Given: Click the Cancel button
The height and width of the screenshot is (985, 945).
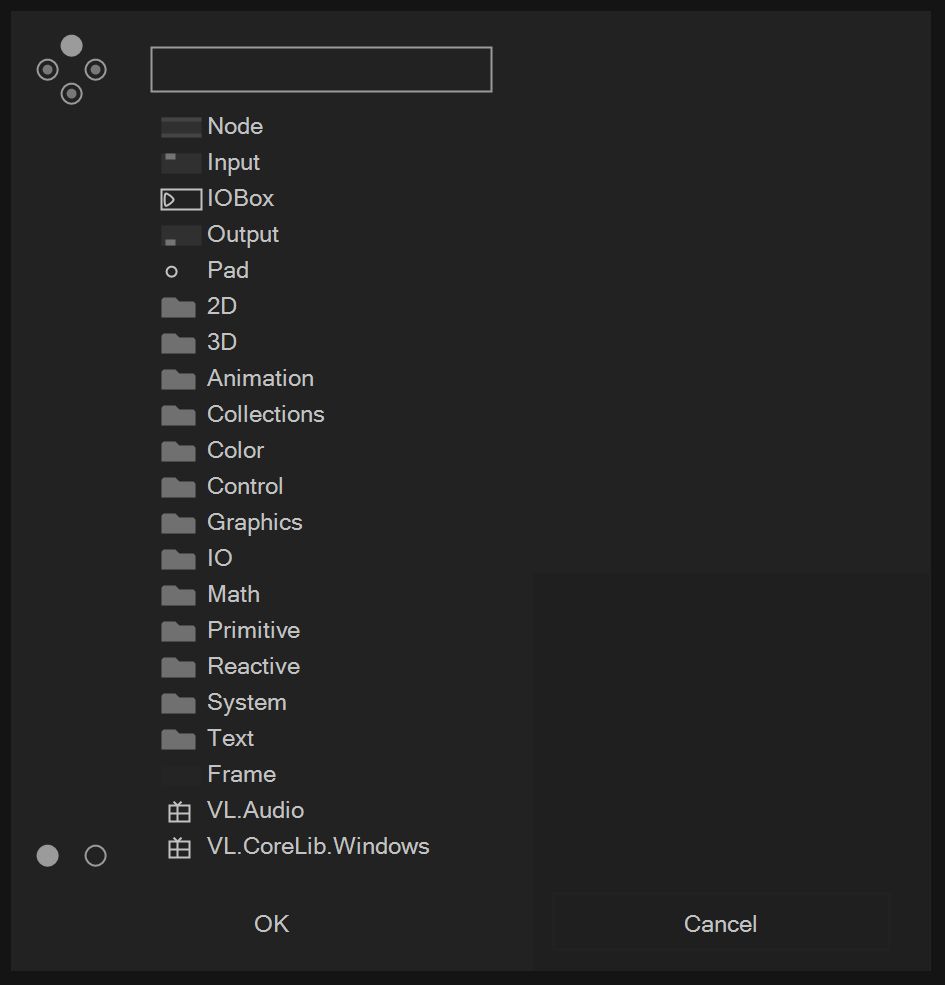Looking at the screenshot, I should tap(720, 923).
